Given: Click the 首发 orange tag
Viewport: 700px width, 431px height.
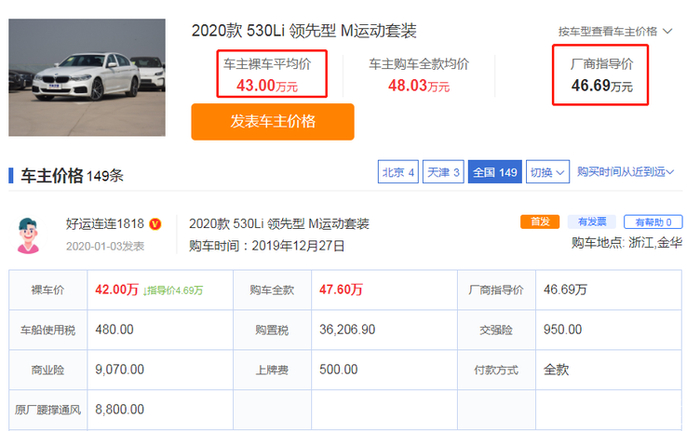Looking at the screenshot, I should [x=540, y=222].
